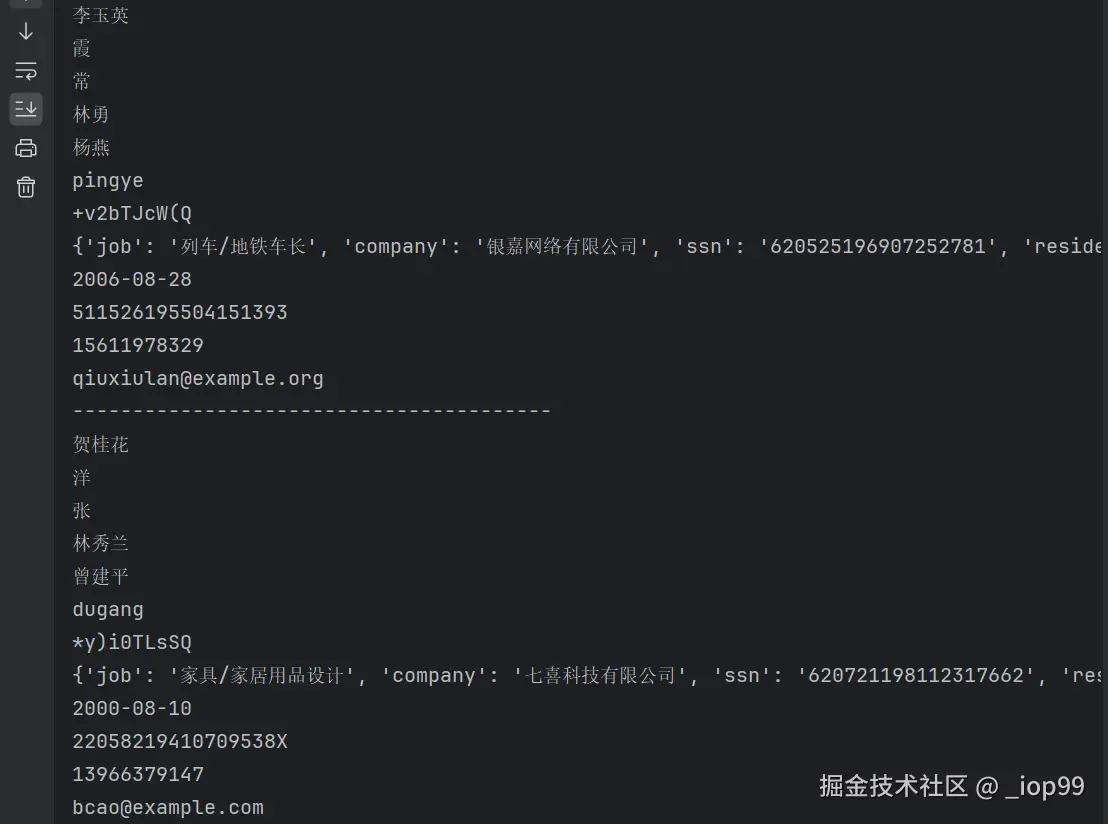Click the name 贺桂花 in output
This screenshot has height=824, width=1108.
tap(100, 444)
